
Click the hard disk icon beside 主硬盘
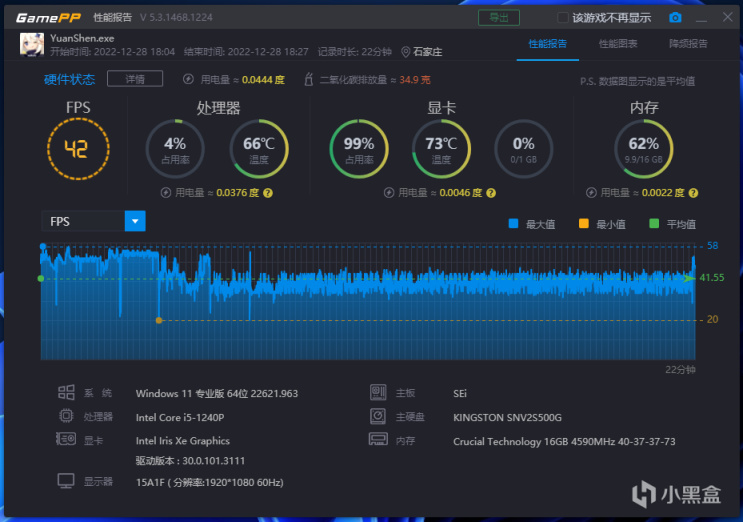pyautogui.click(x=378, y=416)
